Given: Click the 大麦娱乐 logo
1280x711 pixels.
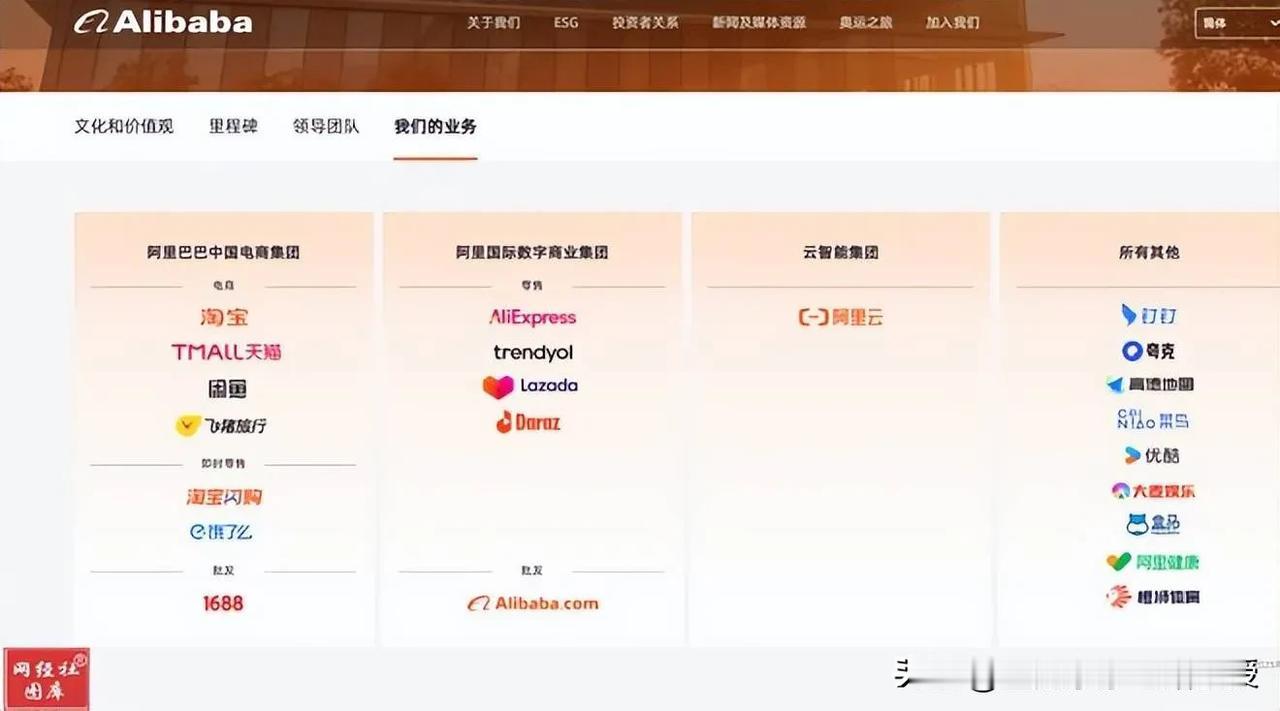Looking at the screenshot, I should [1153, 491].
